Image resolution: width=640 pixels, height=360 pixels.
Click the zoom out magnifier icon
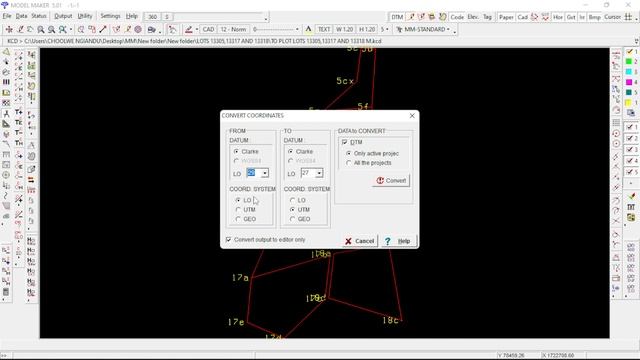51,29
